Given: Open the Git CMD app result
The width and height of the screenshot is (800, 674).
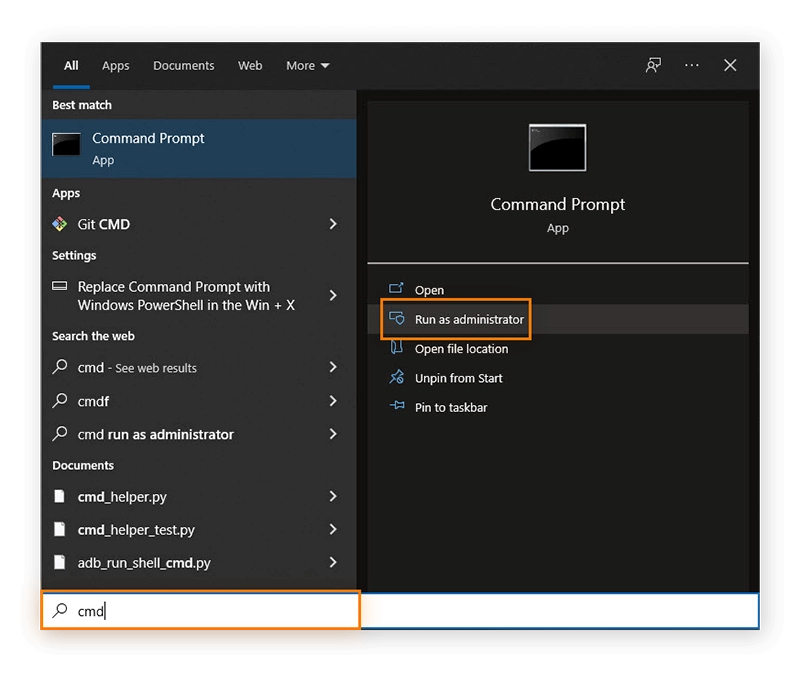Looking at the screenshot, I should (x=199, y=224).
